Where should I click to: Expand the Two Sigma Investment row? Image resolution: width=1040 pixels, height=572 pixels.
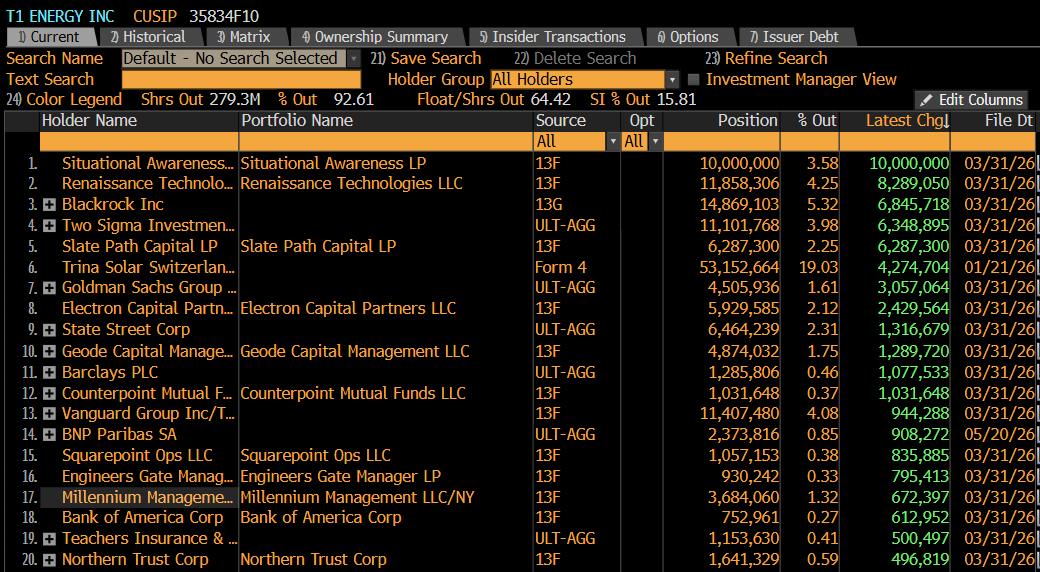[x=49, y=226]
